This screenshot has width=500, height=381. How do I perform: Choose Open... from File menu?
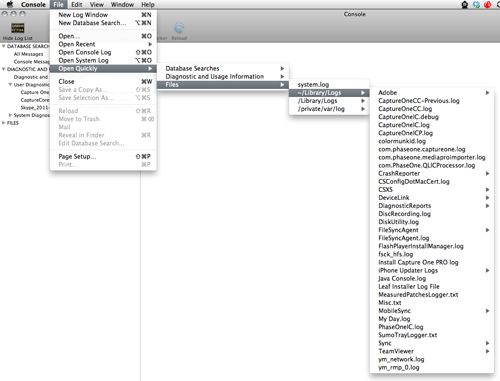point(103,36)
